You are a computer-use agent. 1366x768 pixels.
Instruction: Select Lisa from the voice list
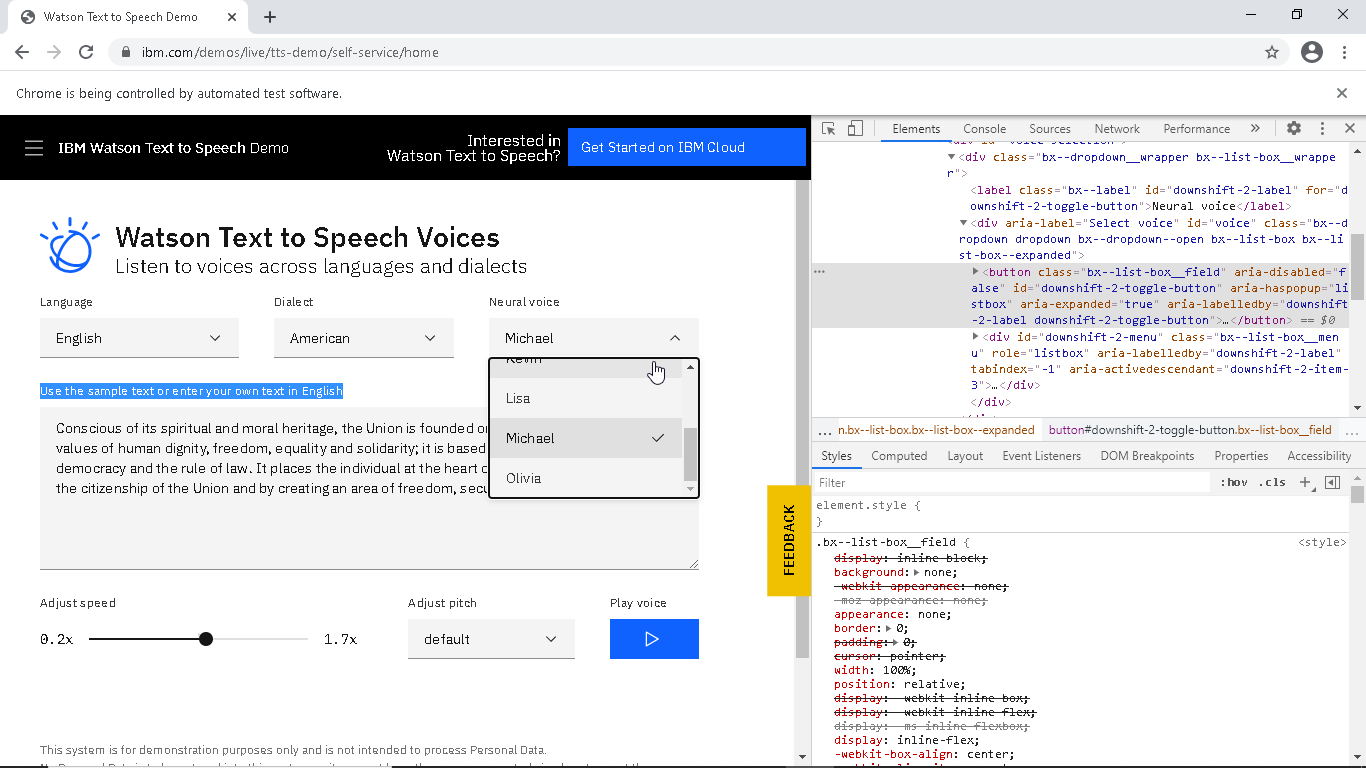[586, 398]
